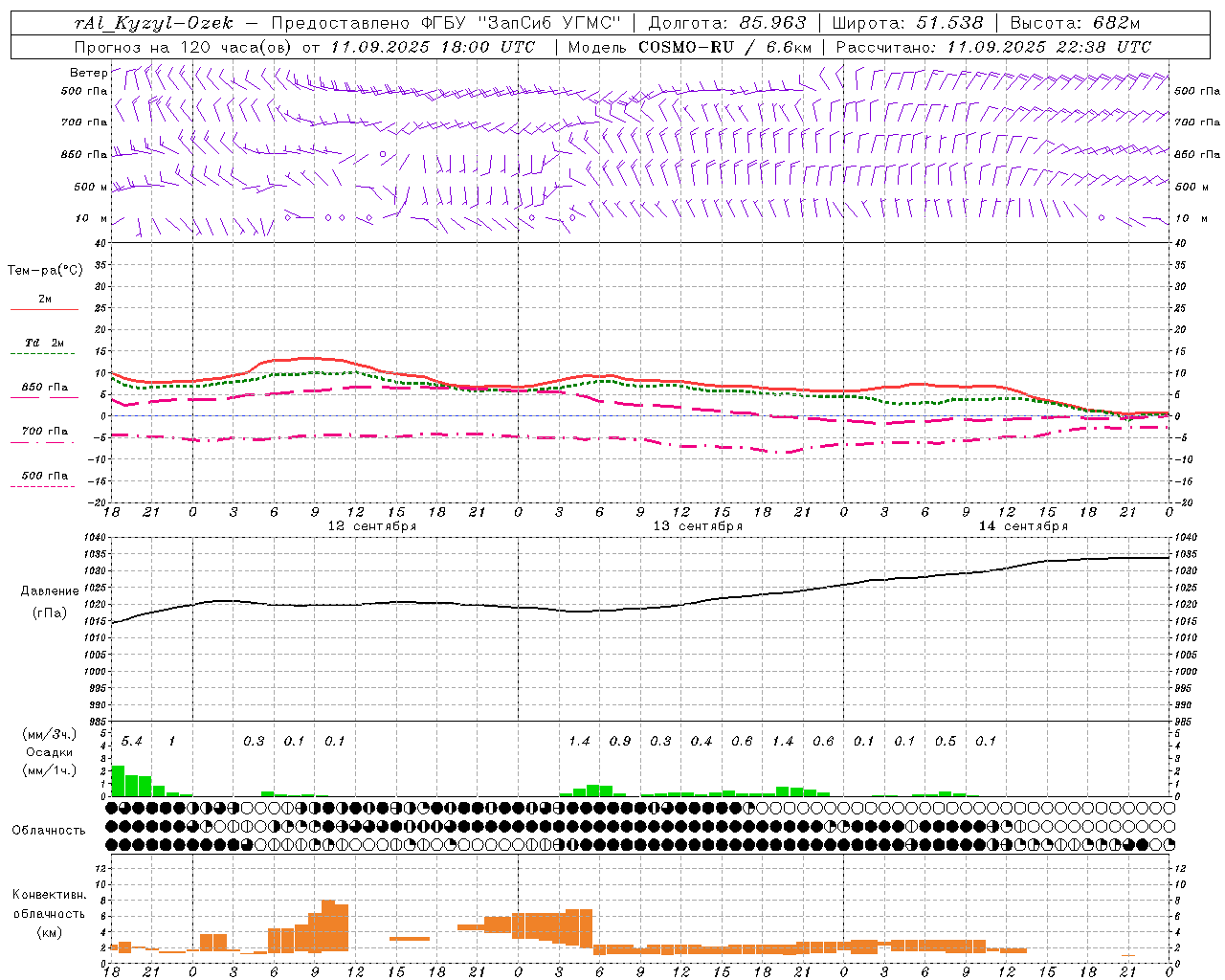Click the 14 сентября date label
The image size is (1225, 980).
click(x=1023, y=526)
